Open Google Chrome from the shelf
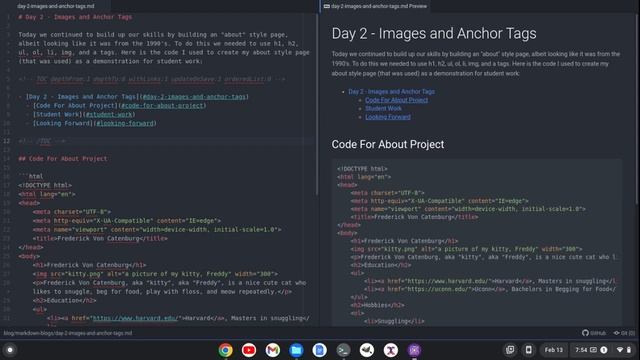Screen dimensions: 640x360 coord(225,350)
